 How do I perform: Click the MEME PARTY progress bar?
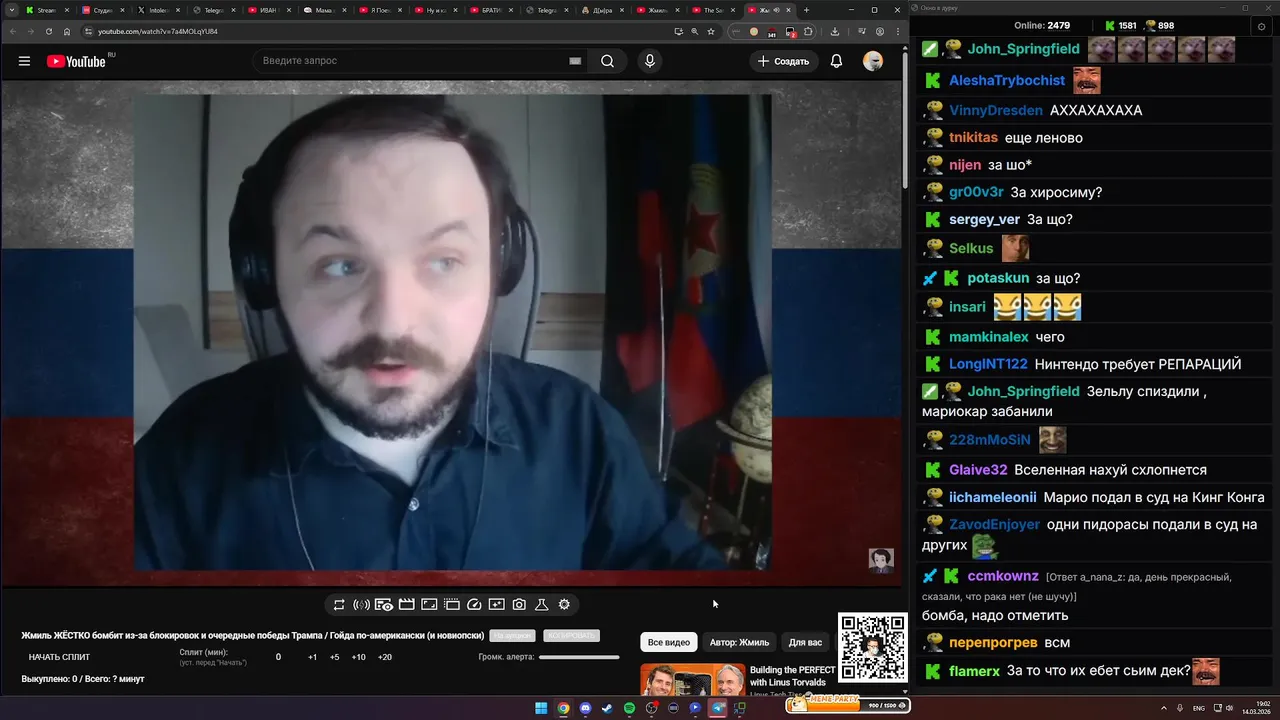848,706
